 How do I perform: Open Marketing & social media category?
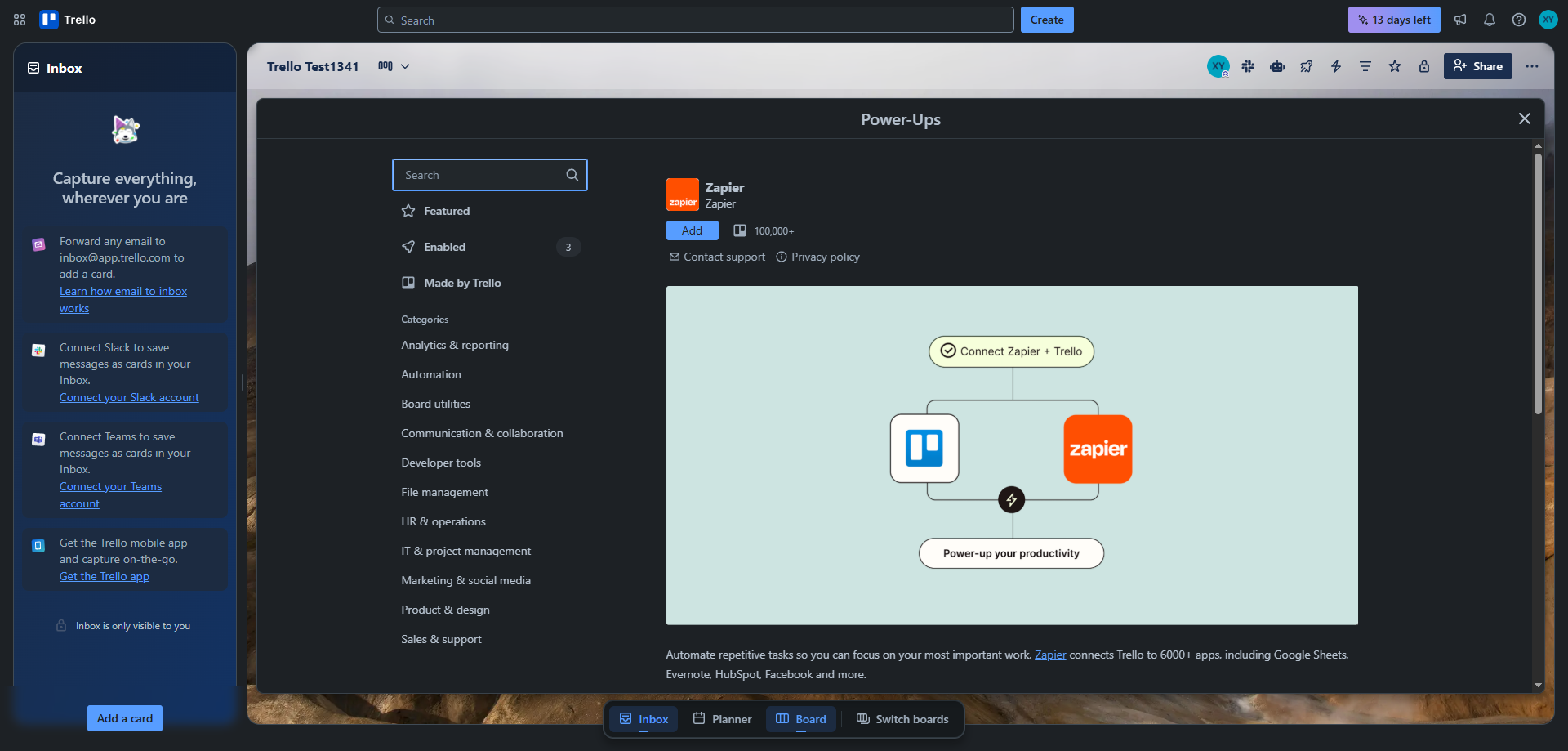pos(466,580)
